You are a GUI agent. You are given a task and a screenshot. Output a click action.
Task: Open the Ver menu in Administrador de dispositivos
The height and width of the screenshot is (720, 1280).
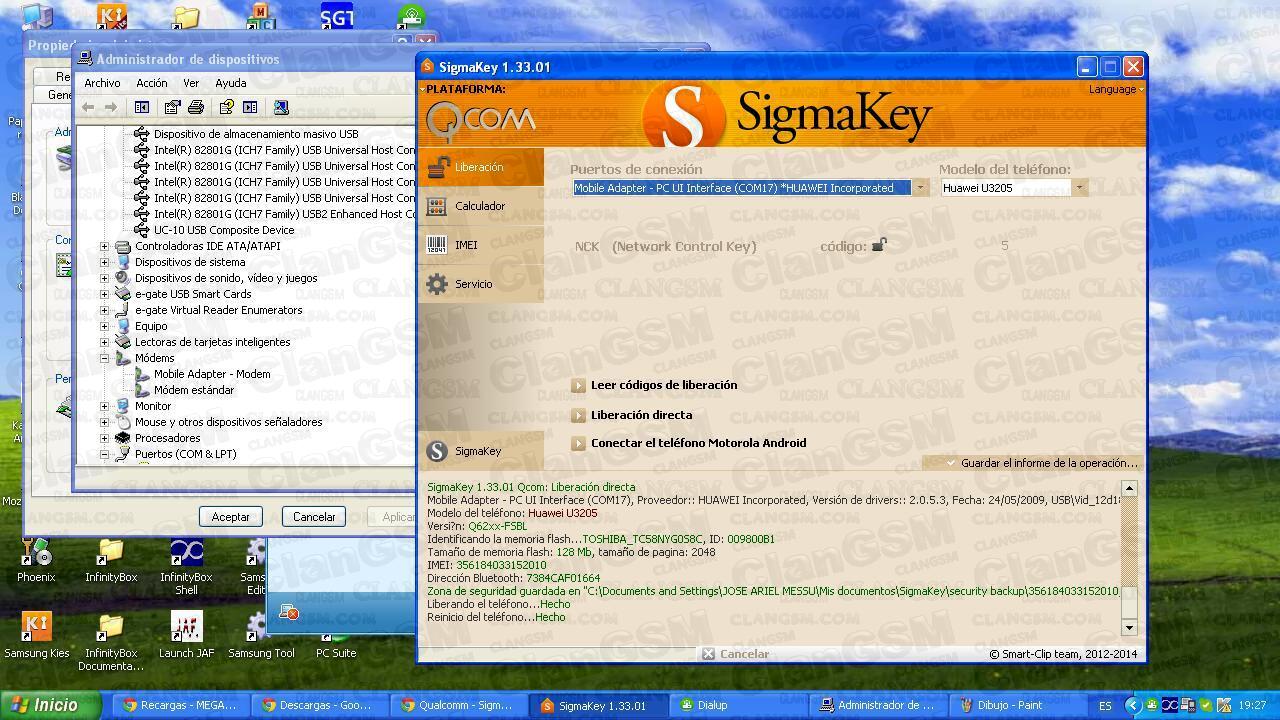click(191, 83)
